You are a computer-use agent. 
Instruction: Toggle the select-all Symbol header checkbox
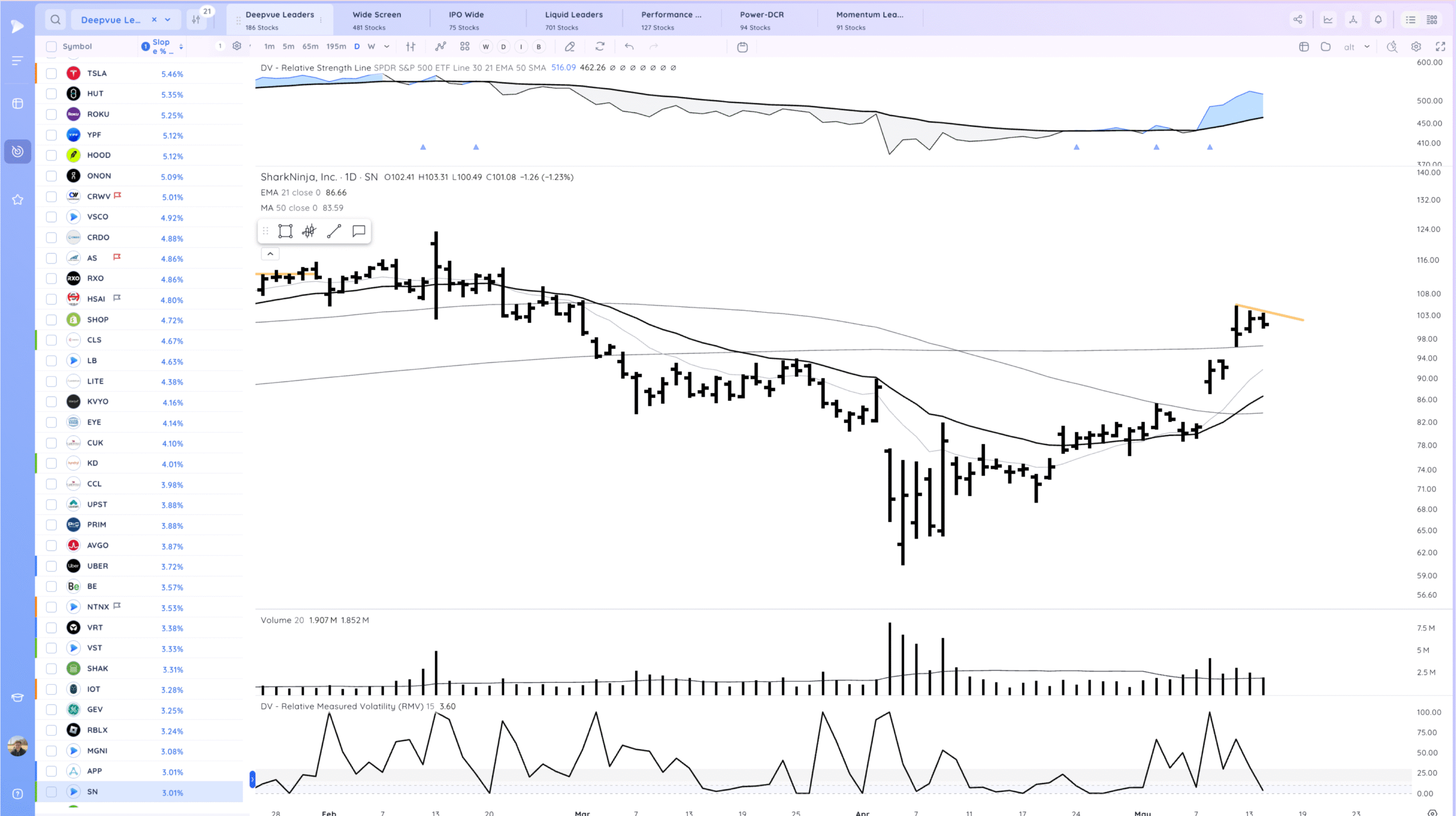(51, 47)
